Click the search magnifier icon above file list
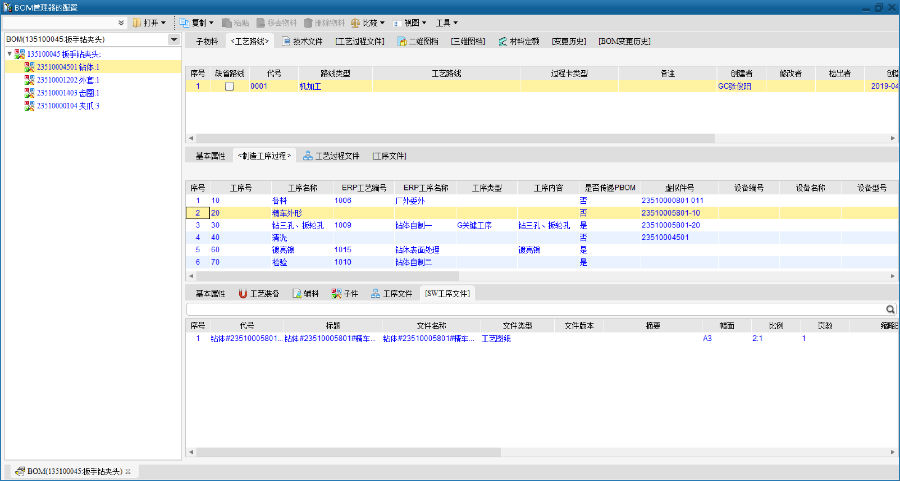Viewport: 900px width, 481px height. click(891, 310)
